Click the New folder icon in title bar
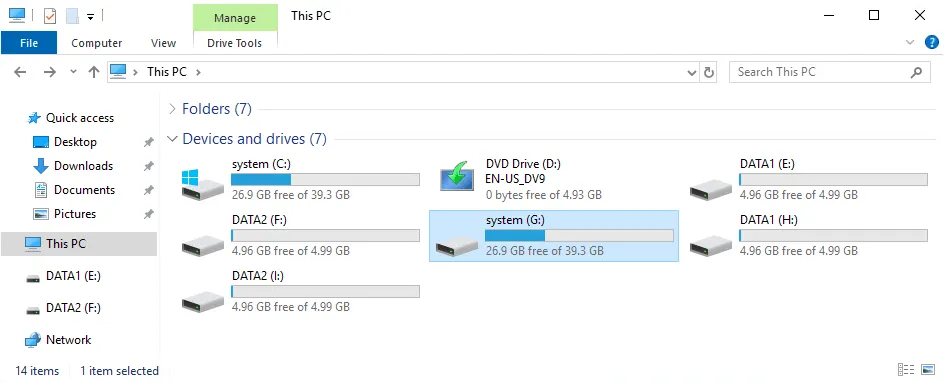 coord(73,16)
